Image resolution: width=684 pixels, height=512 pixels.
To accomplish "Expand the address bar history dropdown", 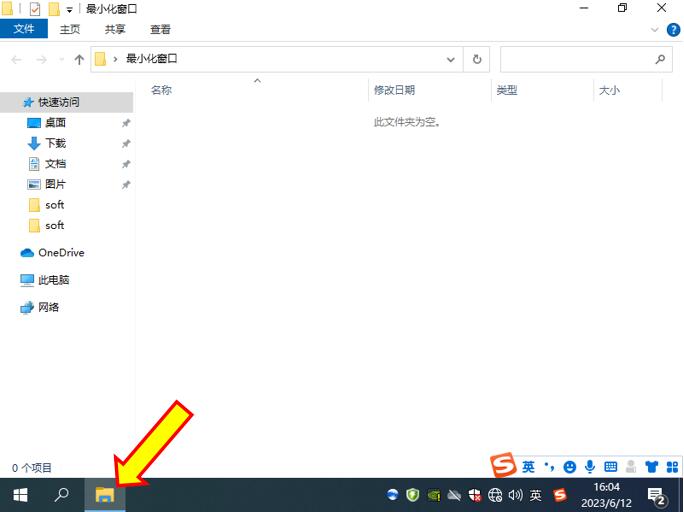I will (x=451, y=60).
